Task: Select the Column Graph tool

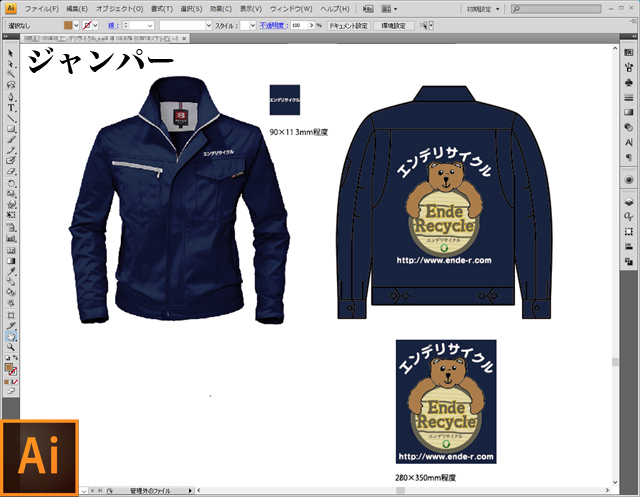Action: (11, 238)
